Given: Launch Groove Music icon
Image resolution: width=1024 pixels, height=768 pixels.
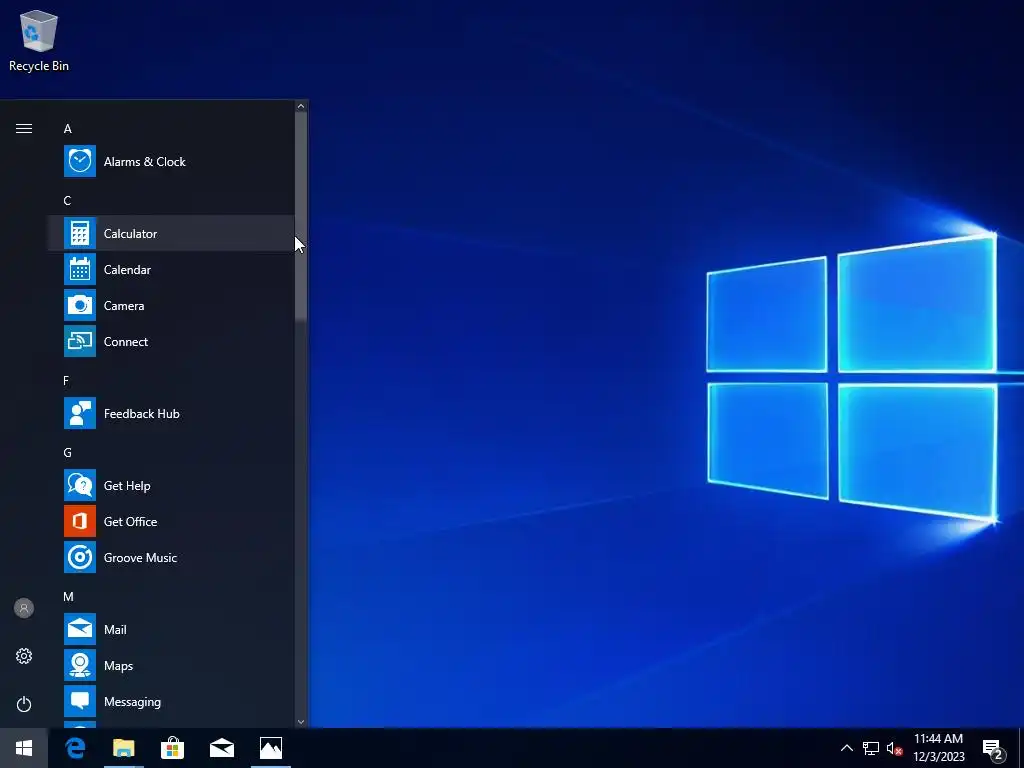Looking at the screenshot, I should 80,557.
